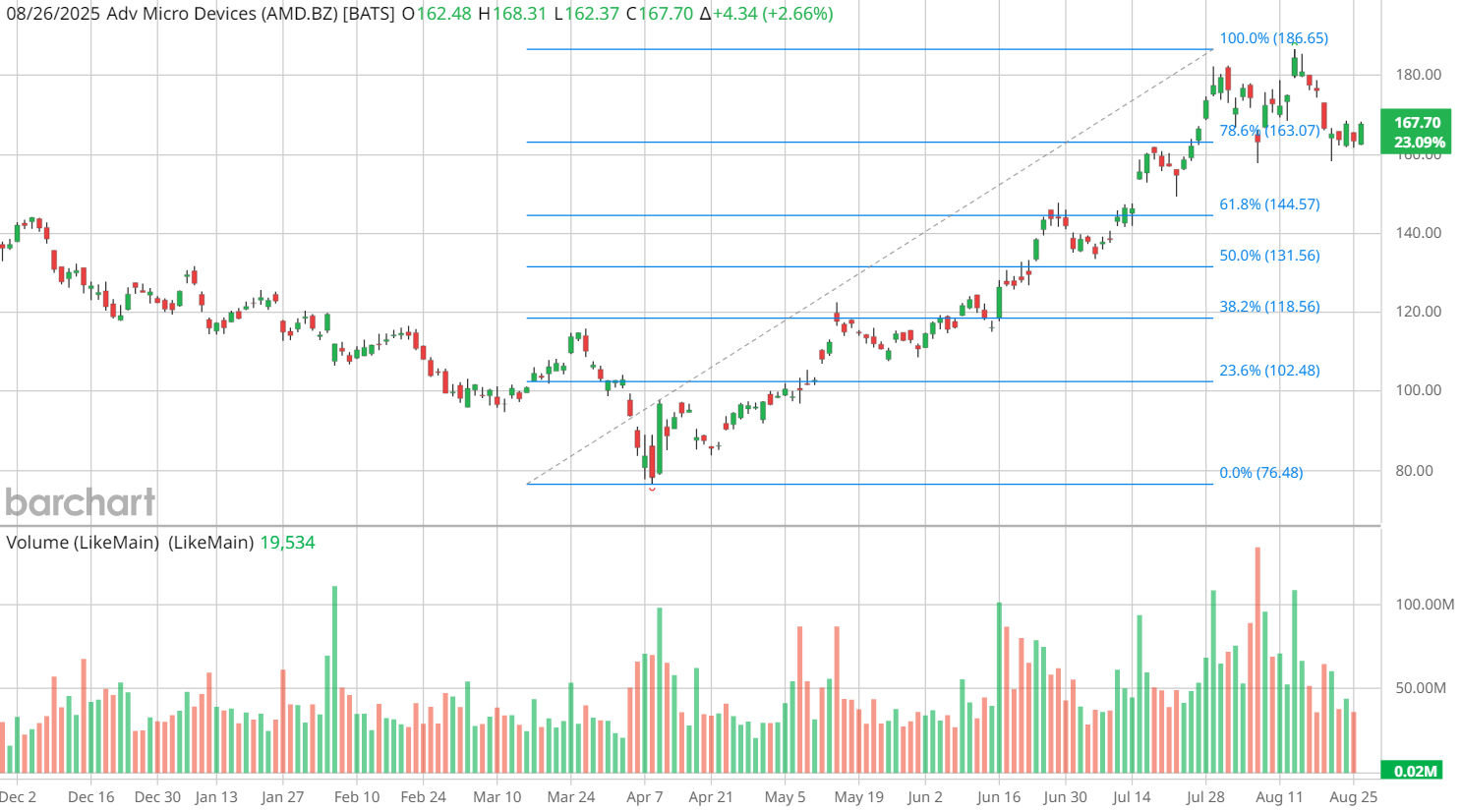The height and width of the screenshot is (812, 1461).
Task: Select the 50.0% (131.56) Fibonacci label
Action: [x=1269, y=256]
